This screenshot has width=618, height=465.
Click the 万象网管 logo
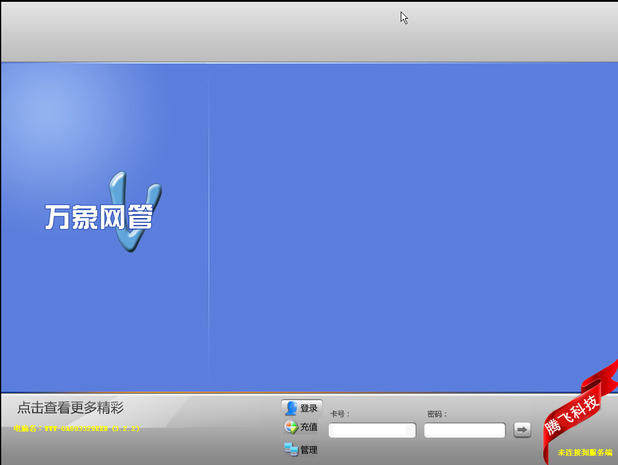(x=103, y=213)
